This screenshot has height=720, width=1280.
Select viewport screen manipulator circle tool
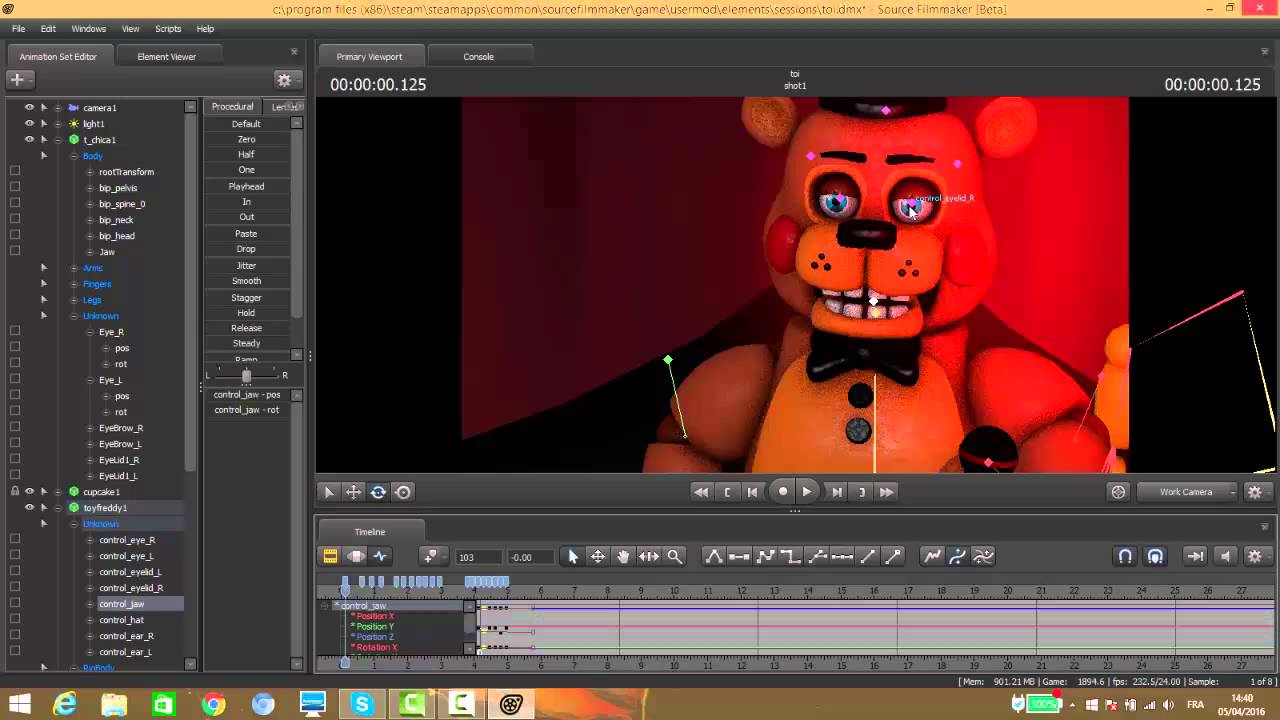[x=403, y=492]
